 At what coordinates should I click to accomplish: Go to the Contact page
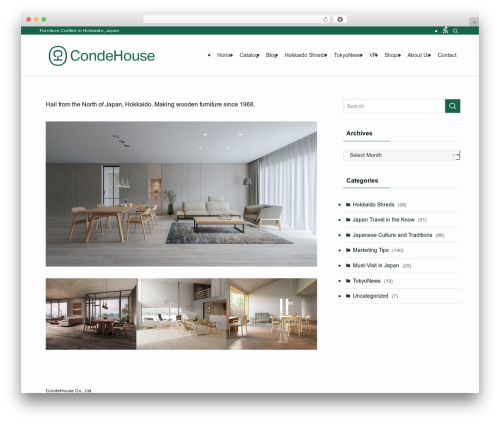click(x=447, y=55)
